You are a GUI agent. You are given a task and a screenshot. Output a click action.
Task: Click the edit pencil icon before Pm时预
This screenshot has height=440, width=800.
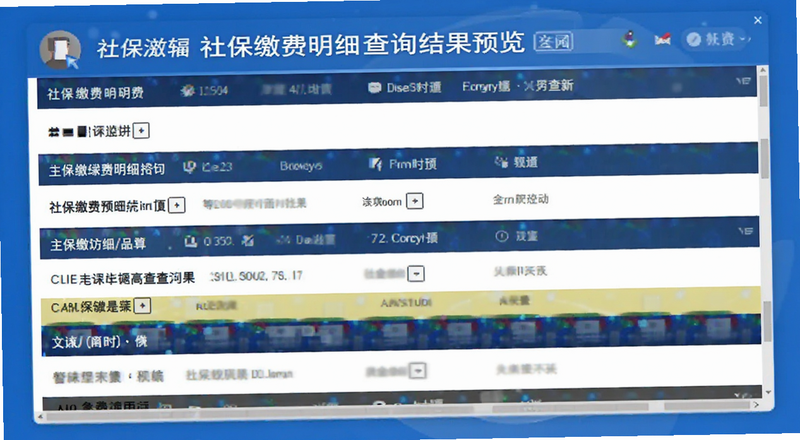tap(376, 164)
